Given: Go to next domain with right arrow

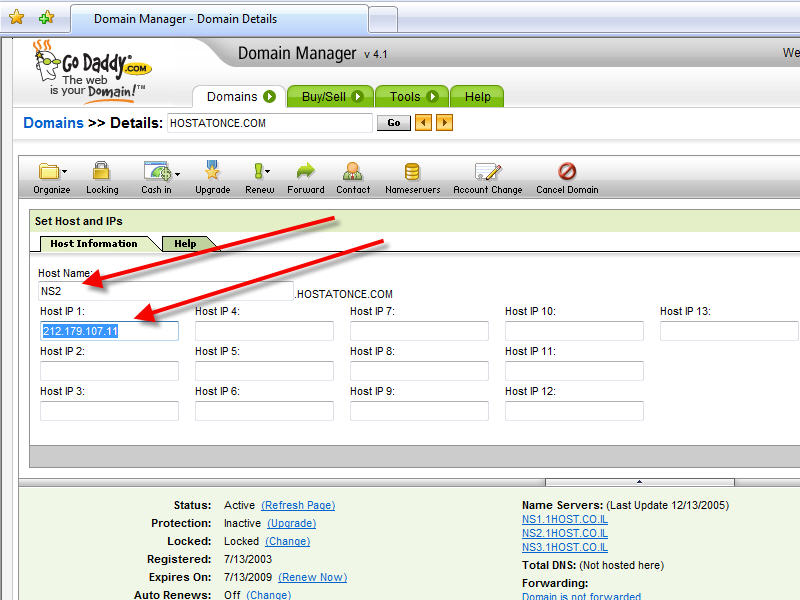Looking at the screenshot, I should pos(445,123).
